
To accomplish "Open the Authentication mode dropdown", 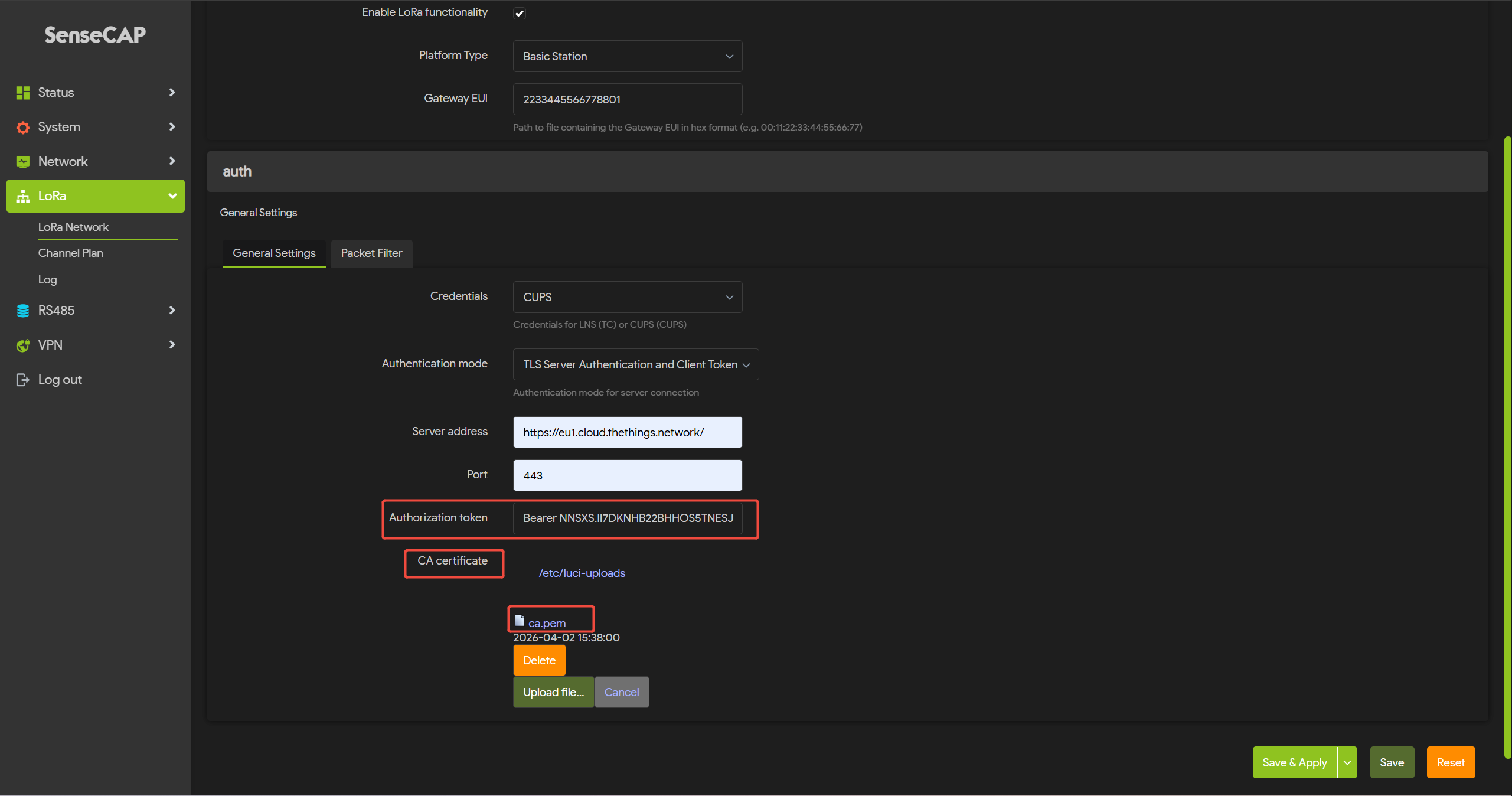I will (635, 364).
